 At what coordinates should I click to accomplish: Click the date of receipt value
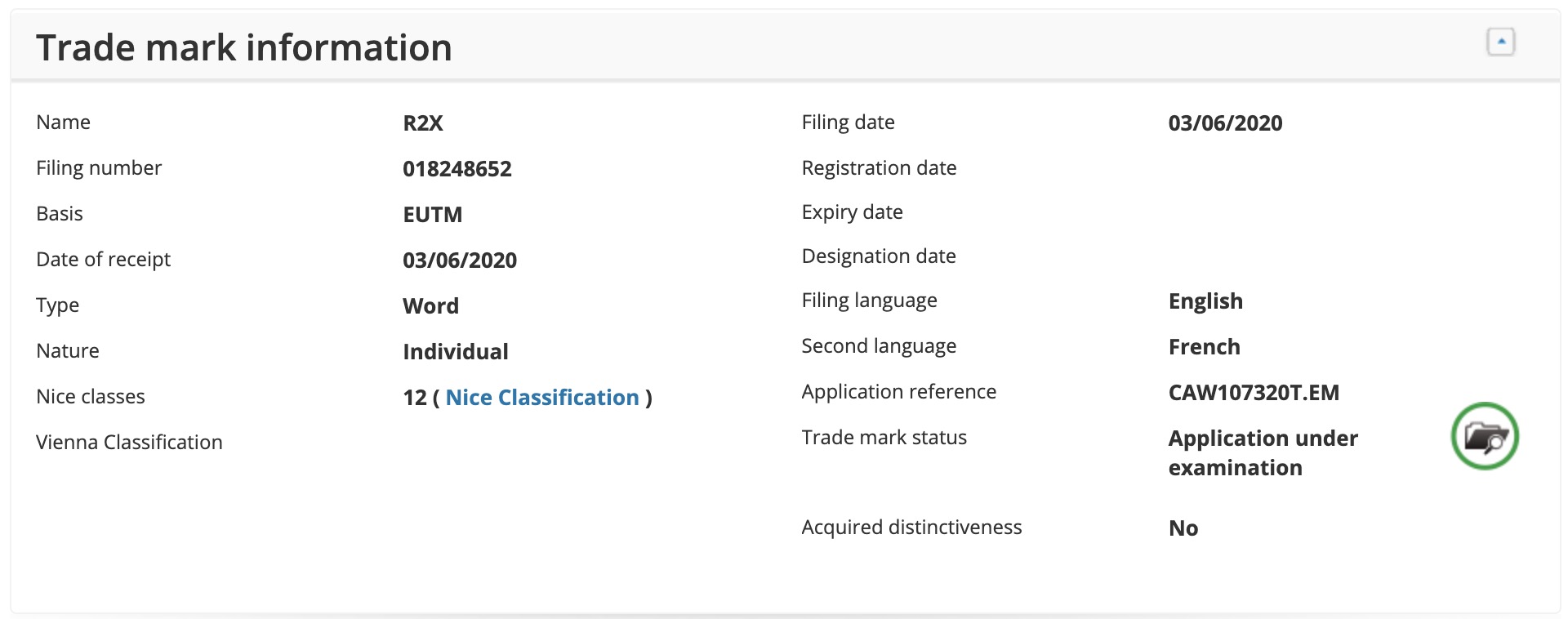coord(460,261)
